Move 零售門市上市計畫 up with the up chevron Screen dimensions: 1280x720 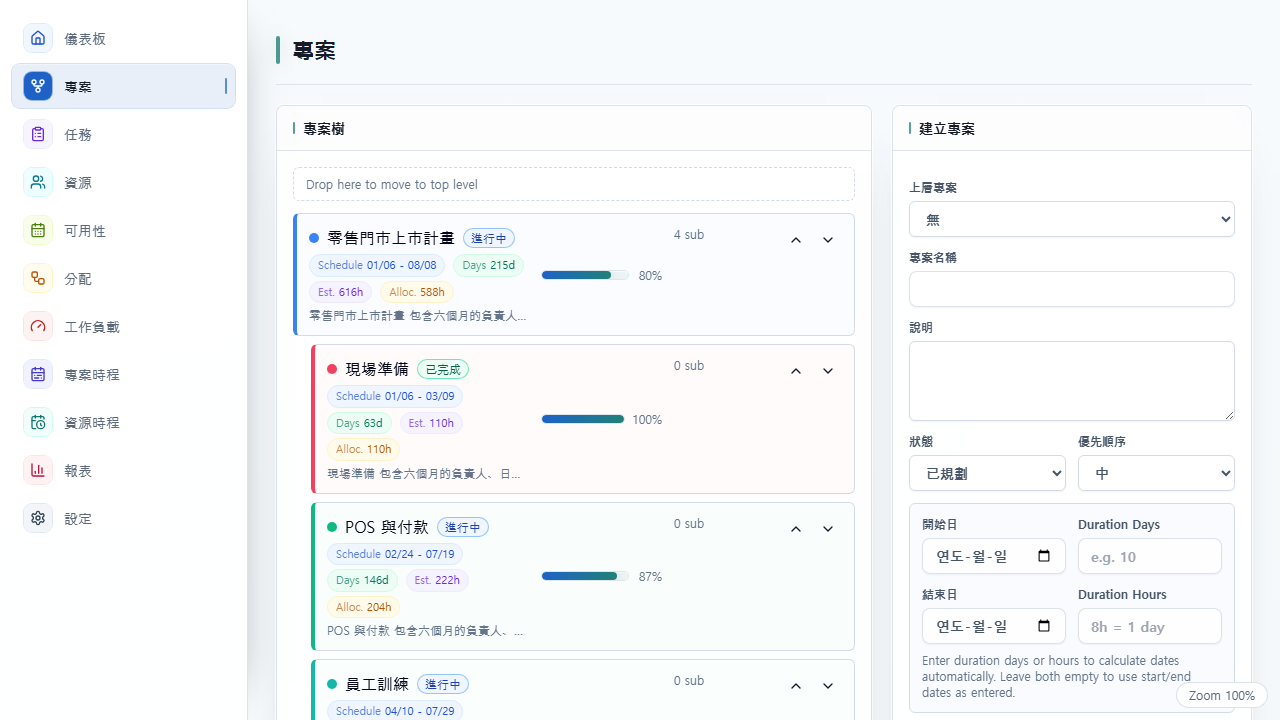[x=796, y=240]
